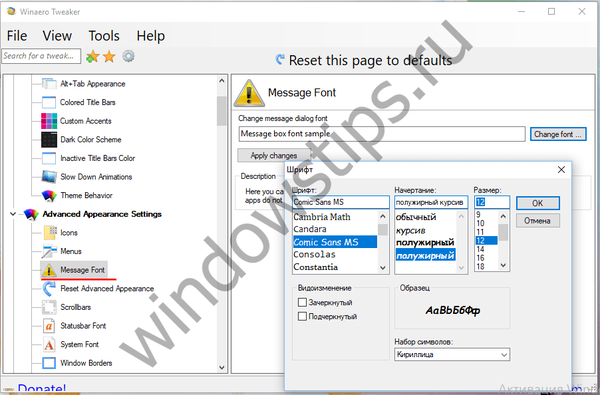Click the Dark Color Scheme icon
The height and width of the screenshot is (395, 600).
49,140
